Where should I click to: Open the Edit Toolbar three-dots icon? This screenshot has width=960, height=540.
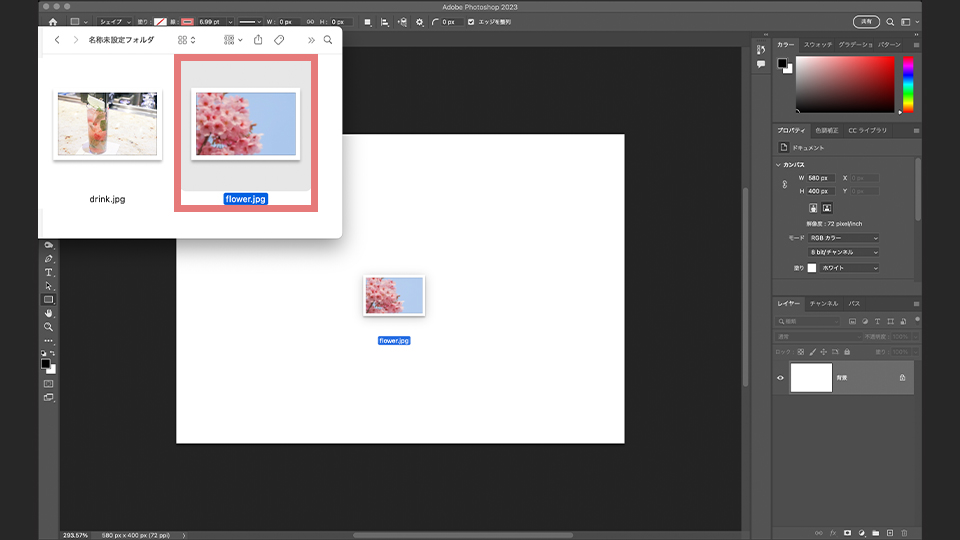(x=48, y=340)
